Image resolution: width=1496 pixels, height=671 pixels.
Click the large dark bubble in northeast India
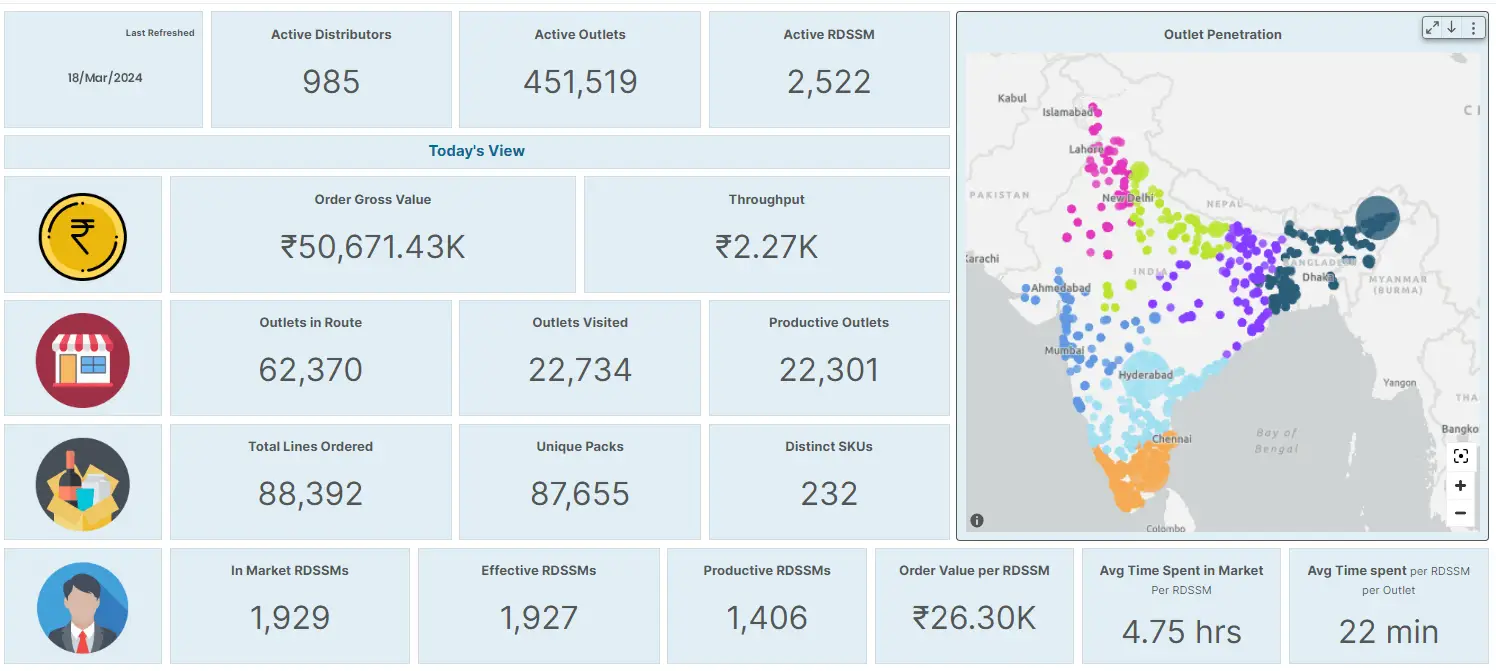coord(1378,219)
